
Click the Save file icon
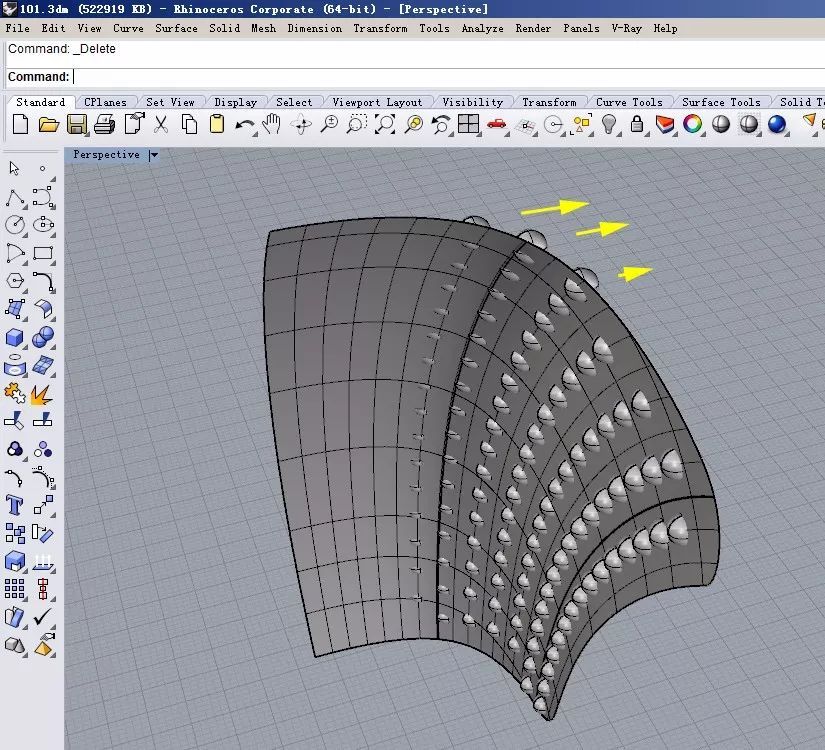[77, 124]
